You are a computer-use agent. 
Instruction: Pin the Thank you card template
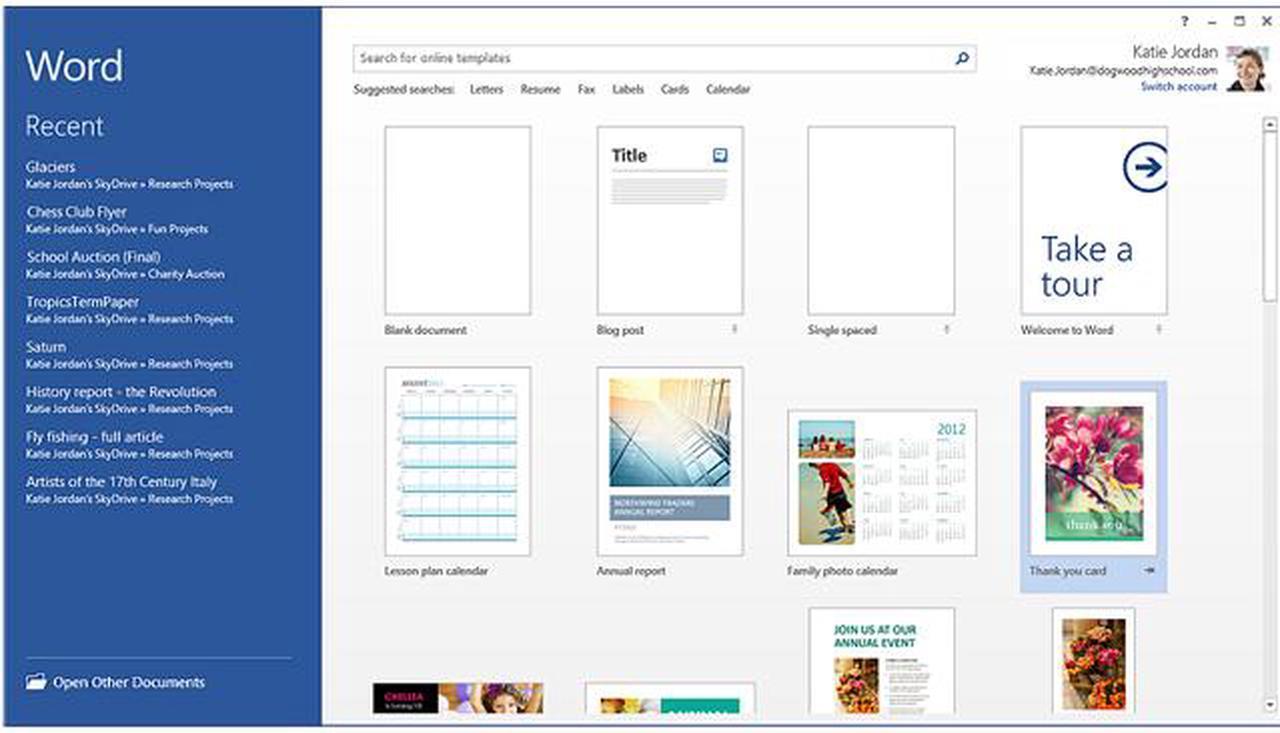[x=1150, y=570]
